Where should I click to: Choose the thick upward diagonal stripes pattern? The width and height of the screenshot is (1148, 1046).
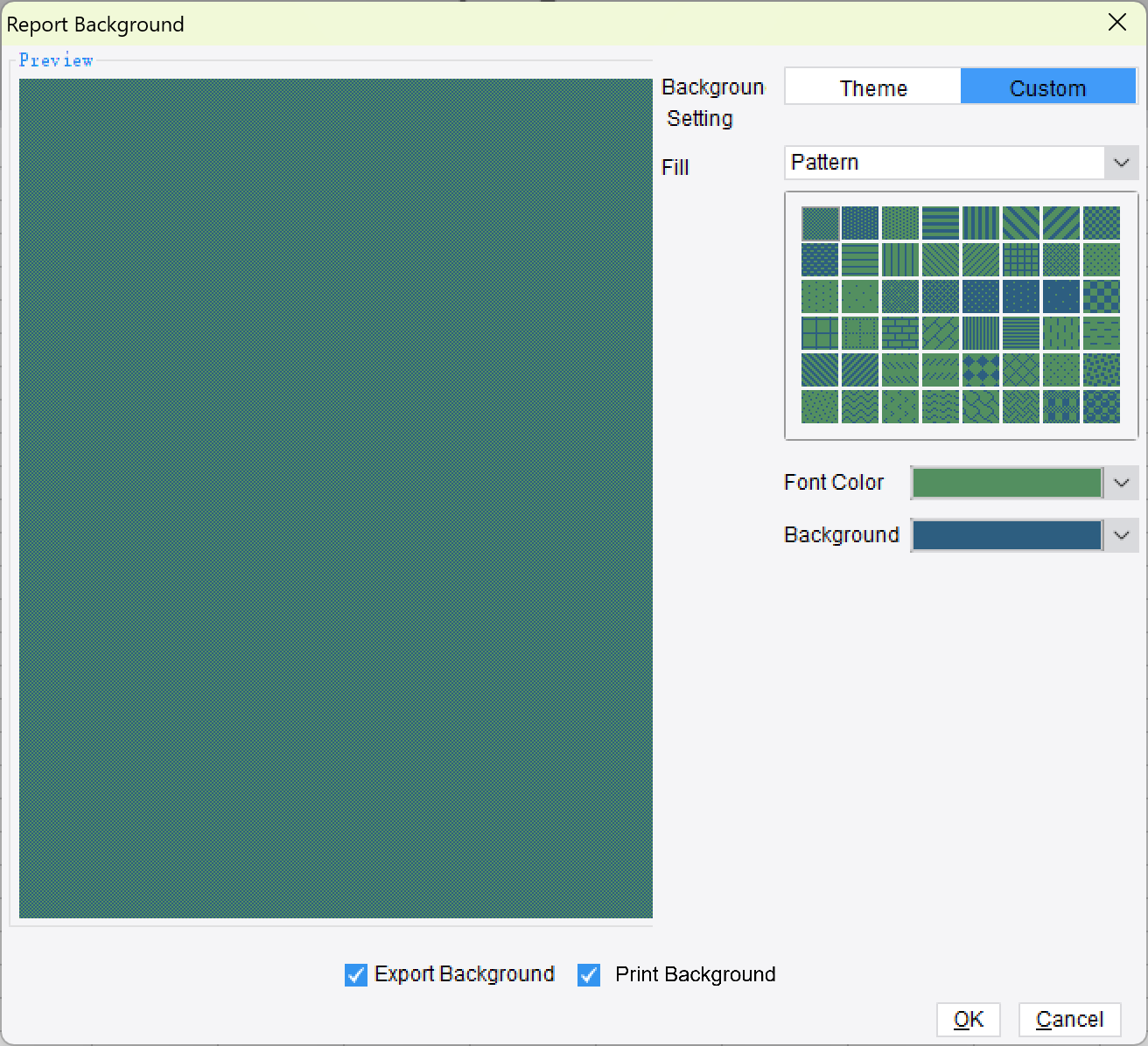[x=1061, y=223]
